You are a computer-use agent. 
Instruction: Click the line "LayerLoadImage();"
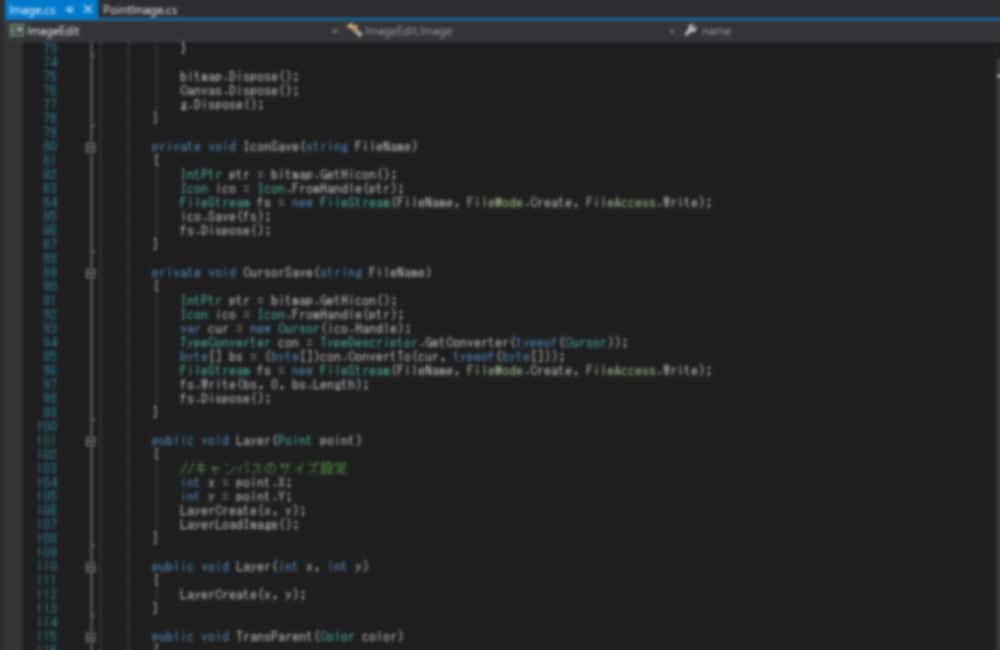point(239,524)
